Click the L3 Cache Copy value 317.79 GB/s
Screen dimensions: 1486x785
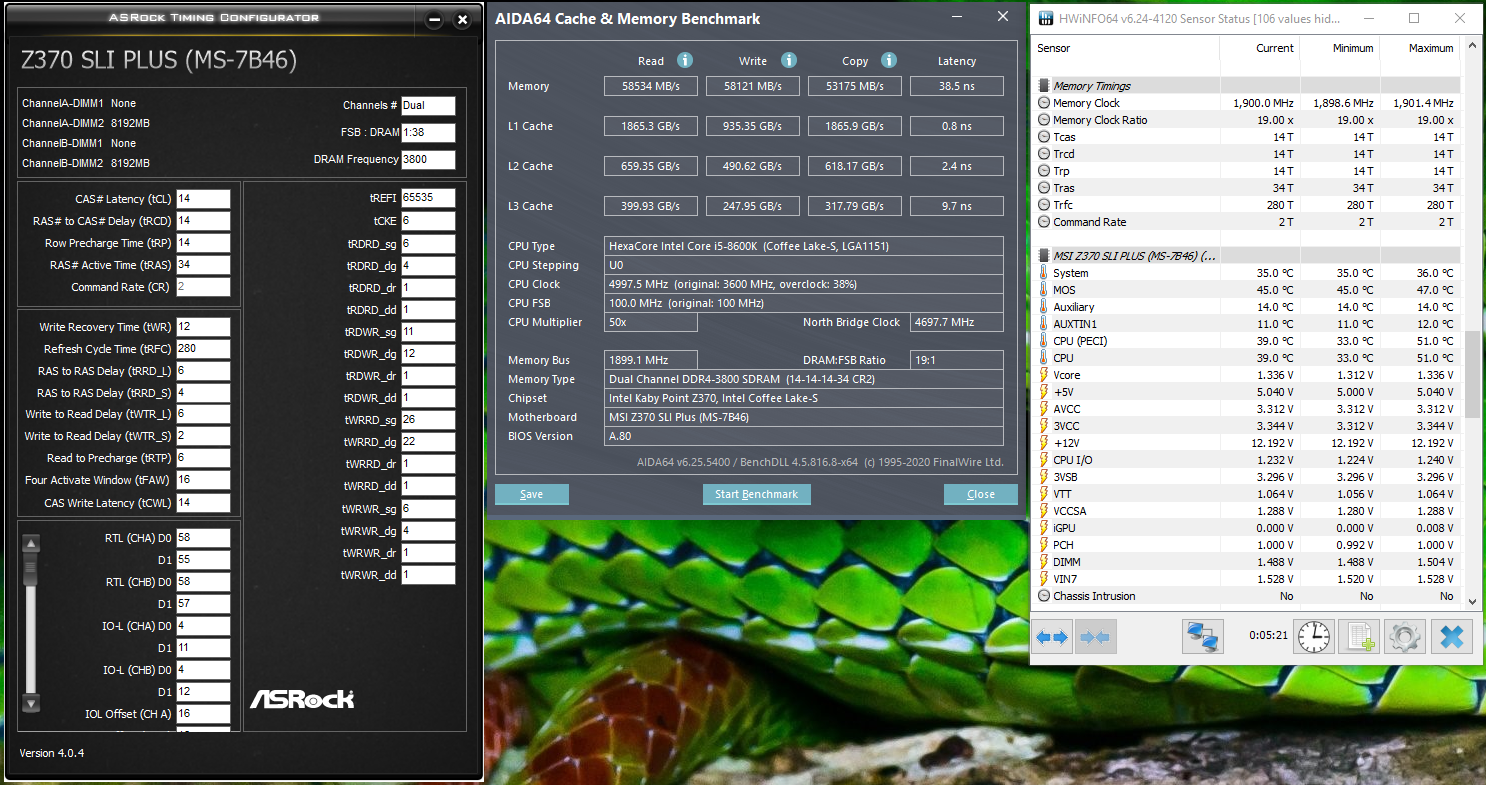pos(854,206)
